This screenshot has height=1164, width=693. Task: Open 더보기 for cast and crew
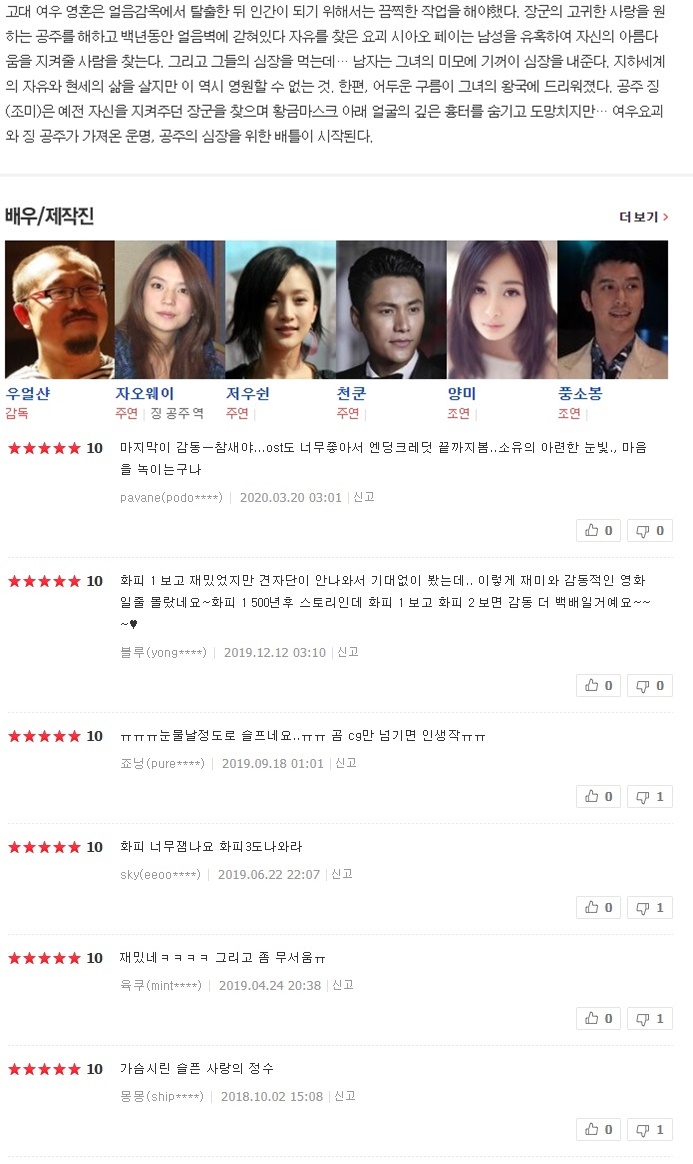coord(643,217)
